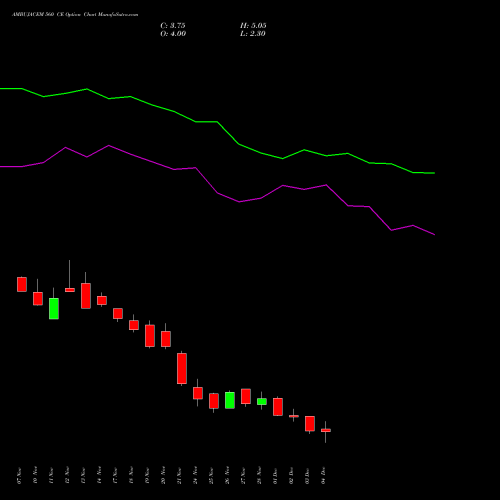Click the green candle above 28 Nov
This screenshot has height=500, width=500.
262,401
